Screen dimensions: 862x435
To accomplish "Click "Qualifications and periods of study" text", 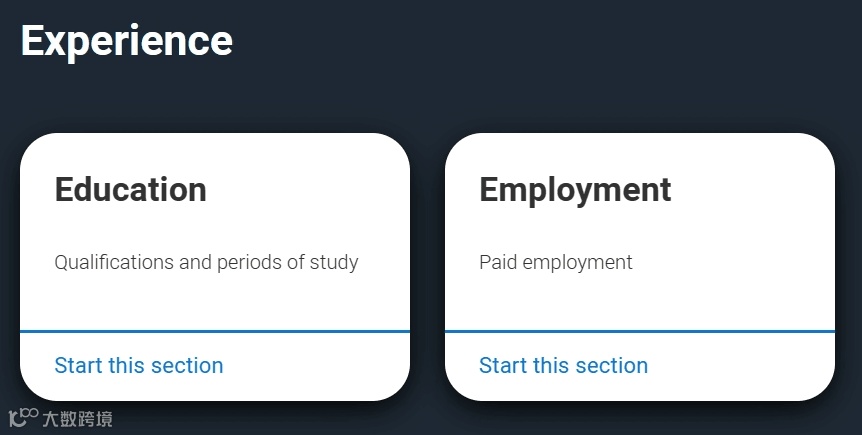I will point(206,263).
